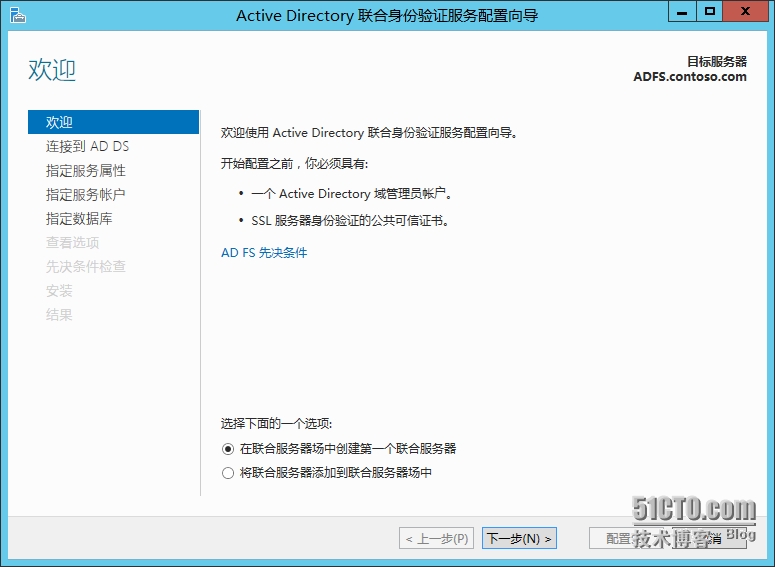
Task: Switch to the 指定服务帐户 step
Action: pyautogui.click(x=86, y=194)
